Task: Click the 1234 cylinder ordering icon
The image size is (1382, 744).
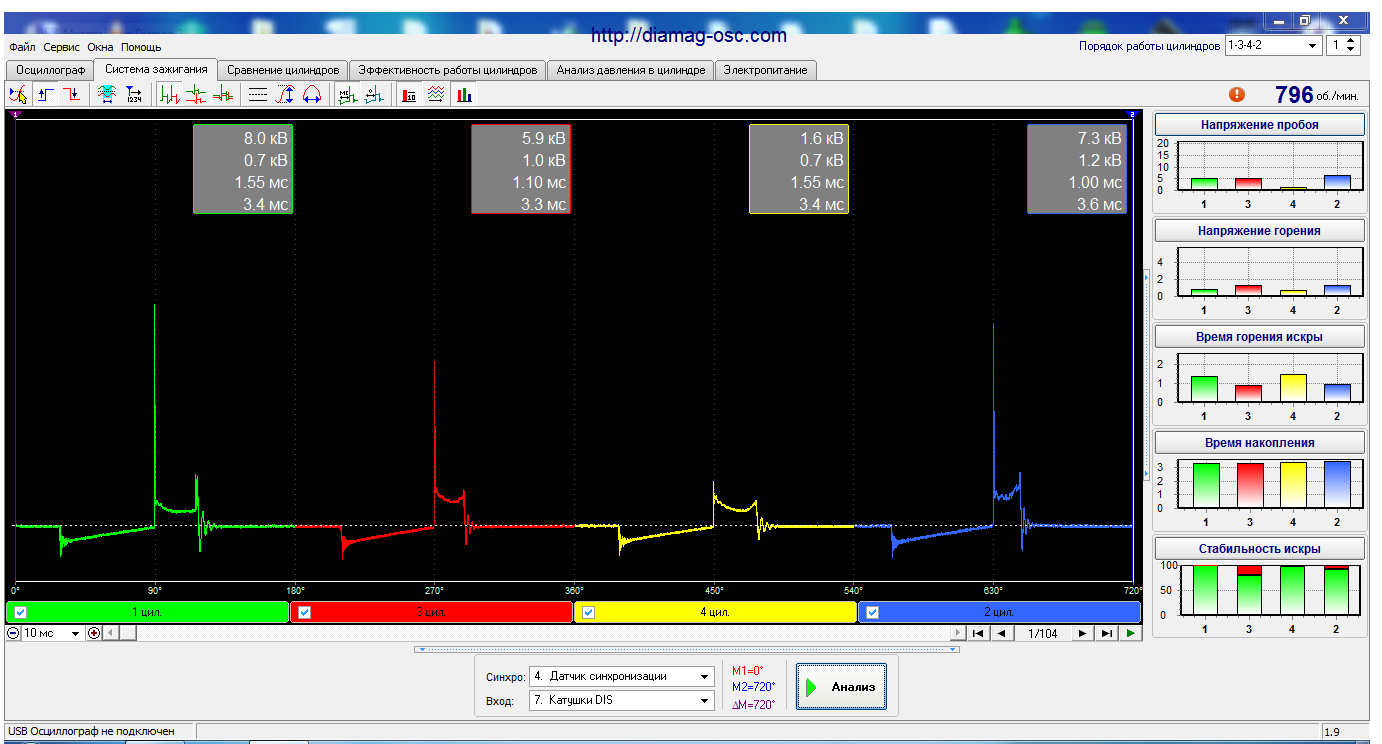Action: [134, 95]
